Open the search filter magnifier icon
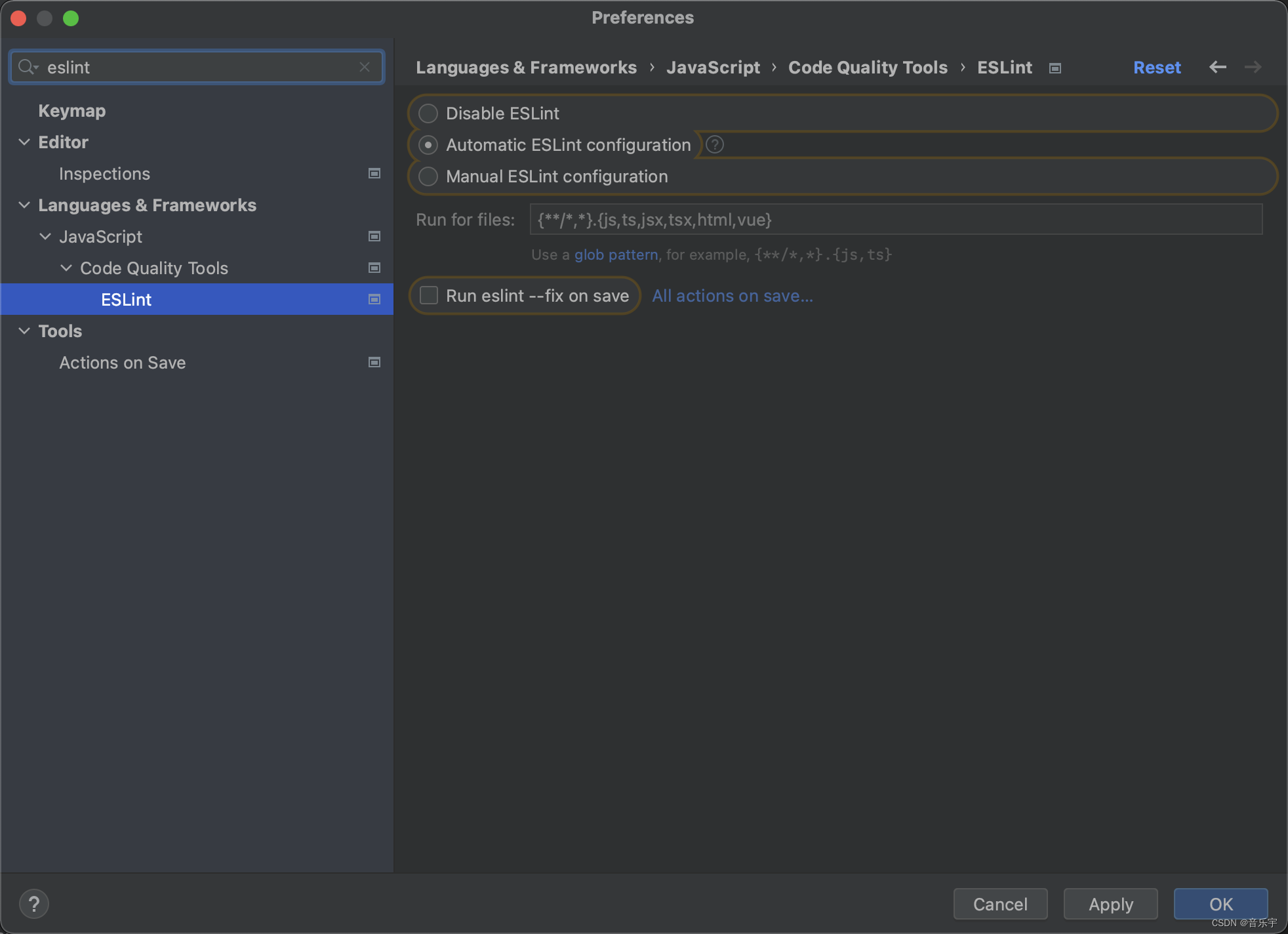Viewport: 1288px width, 934px height. (28, 67)
